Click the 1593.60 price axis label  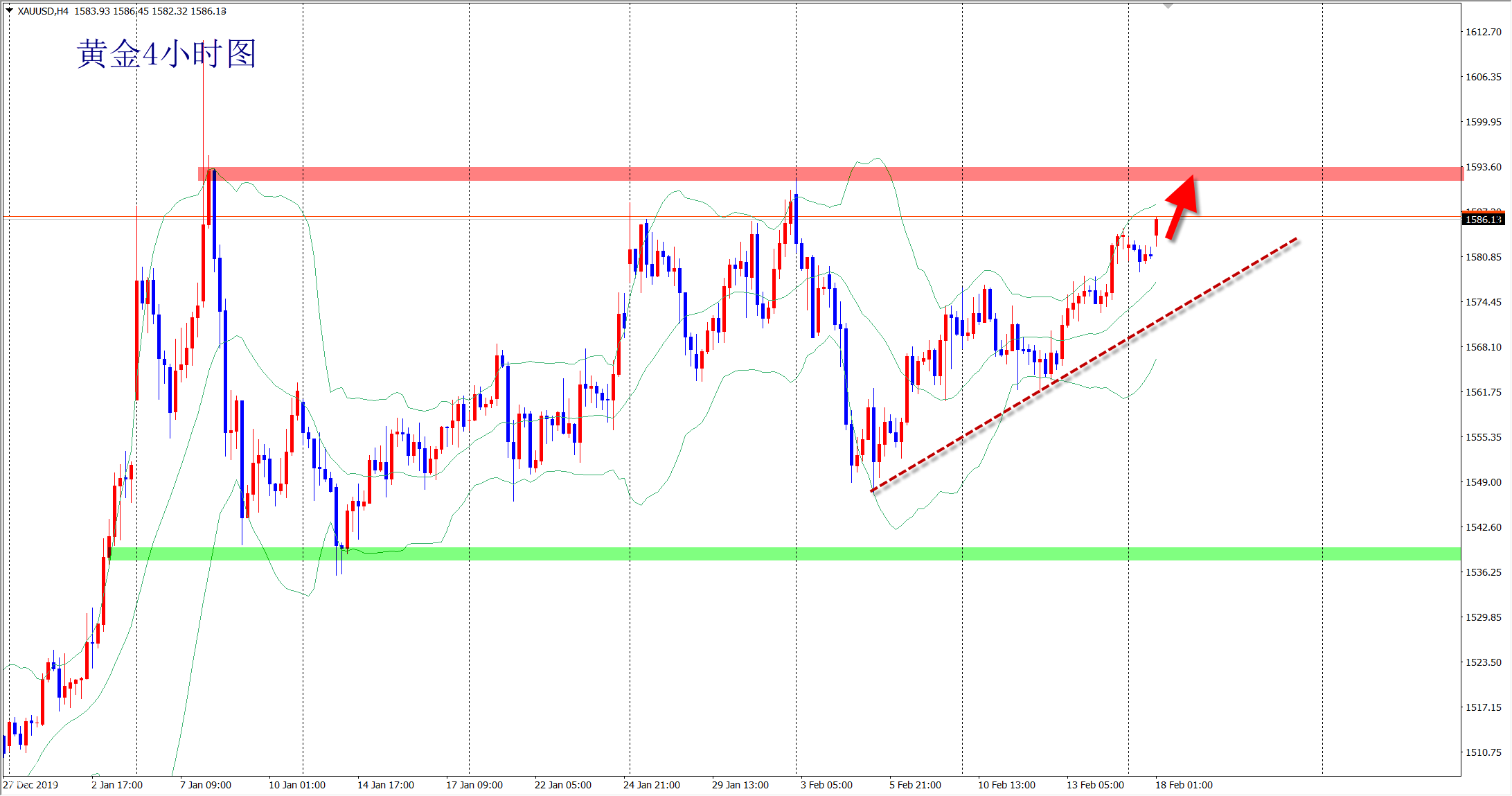coord(1483,167)
